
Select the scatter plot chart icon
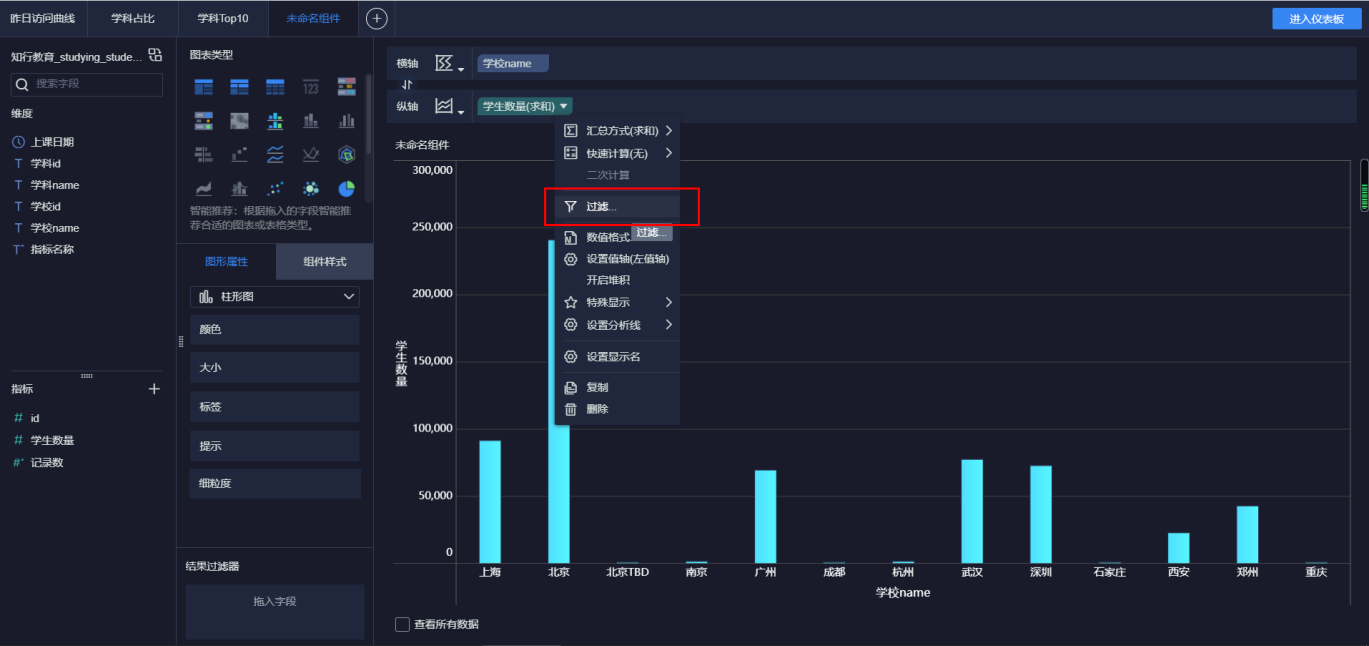[x=275, y=187]
